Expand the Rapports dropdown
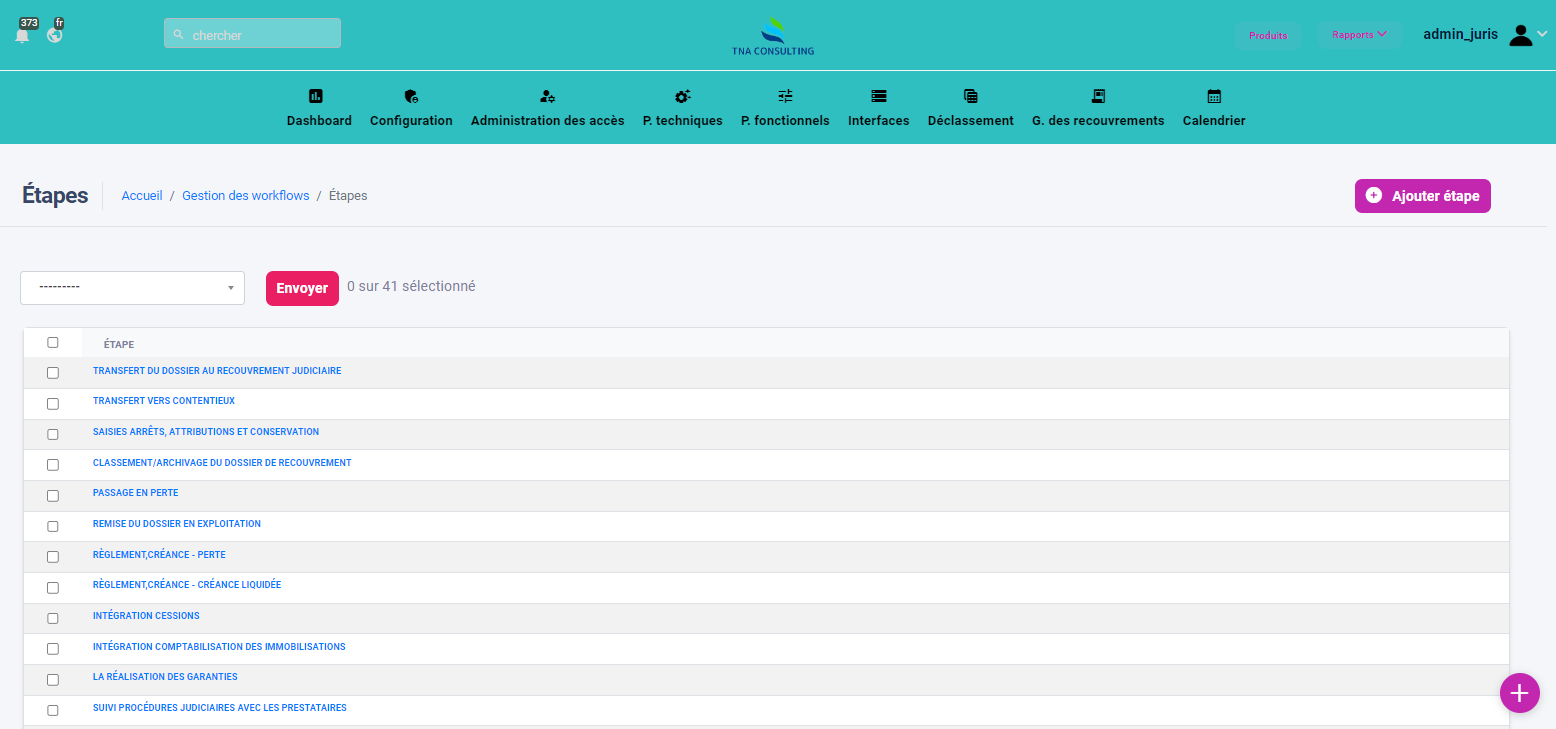This screenshot has width=1556, height=729. coord(1359,35)
